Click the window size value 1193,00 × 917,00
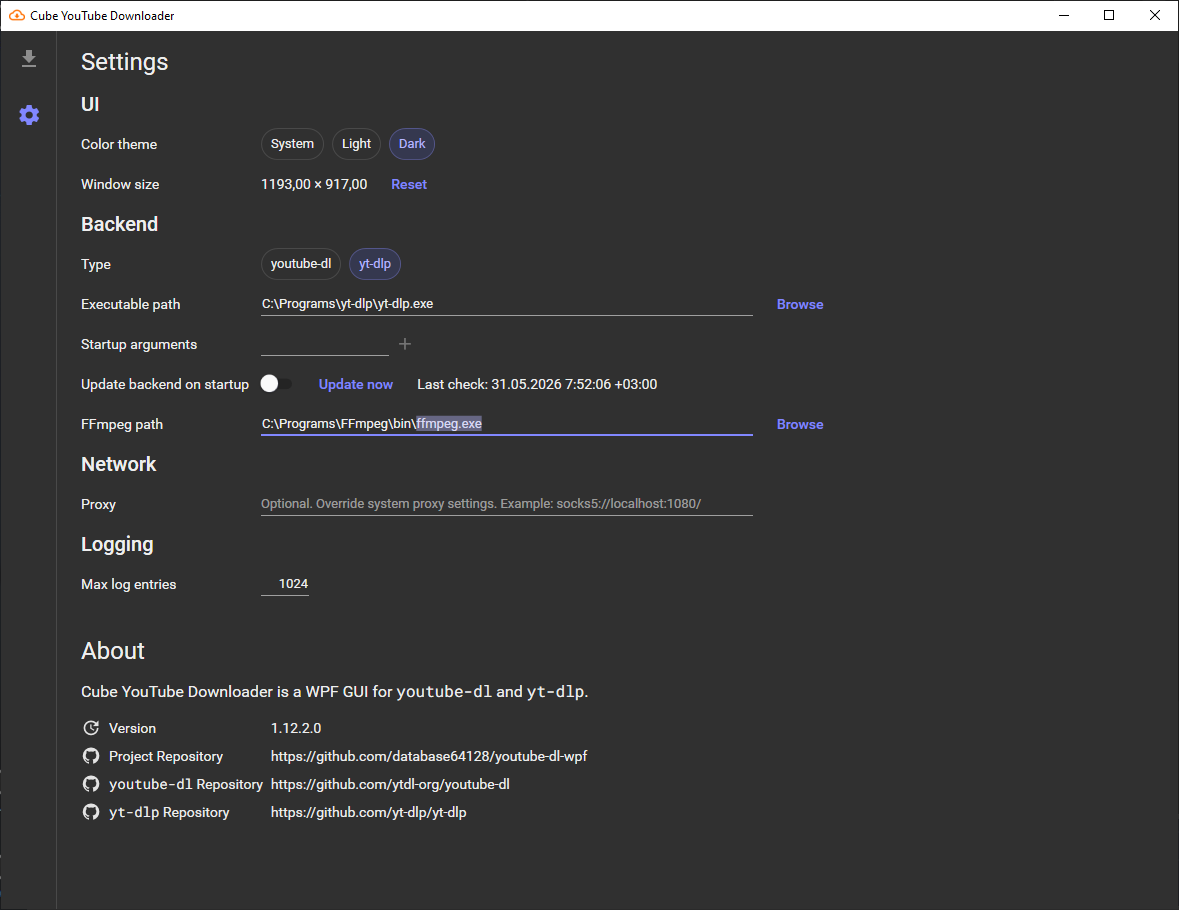This screenshot has width=1179, height=910. point(314,184)
